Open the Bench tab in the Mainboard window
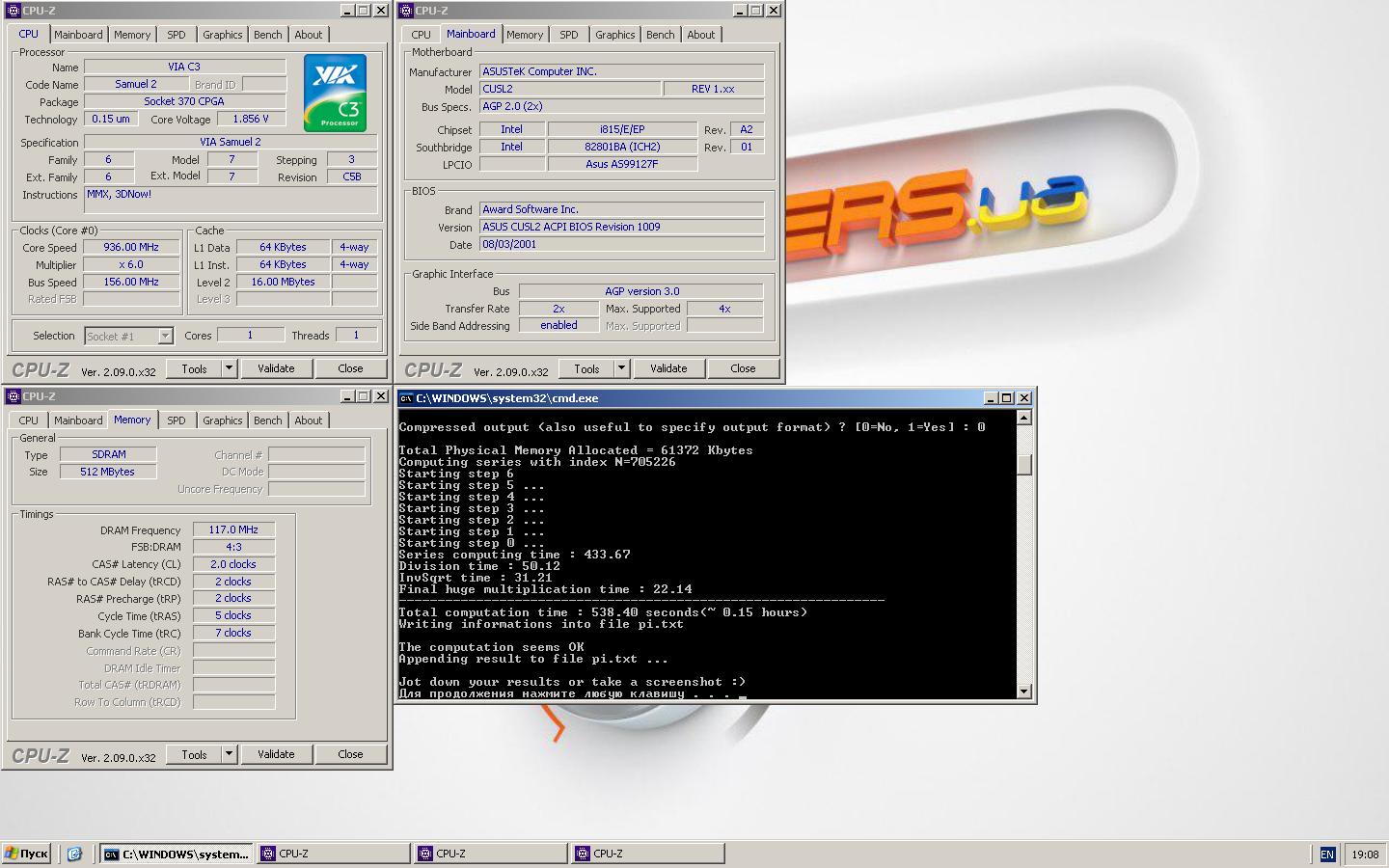 pos(660,35)
